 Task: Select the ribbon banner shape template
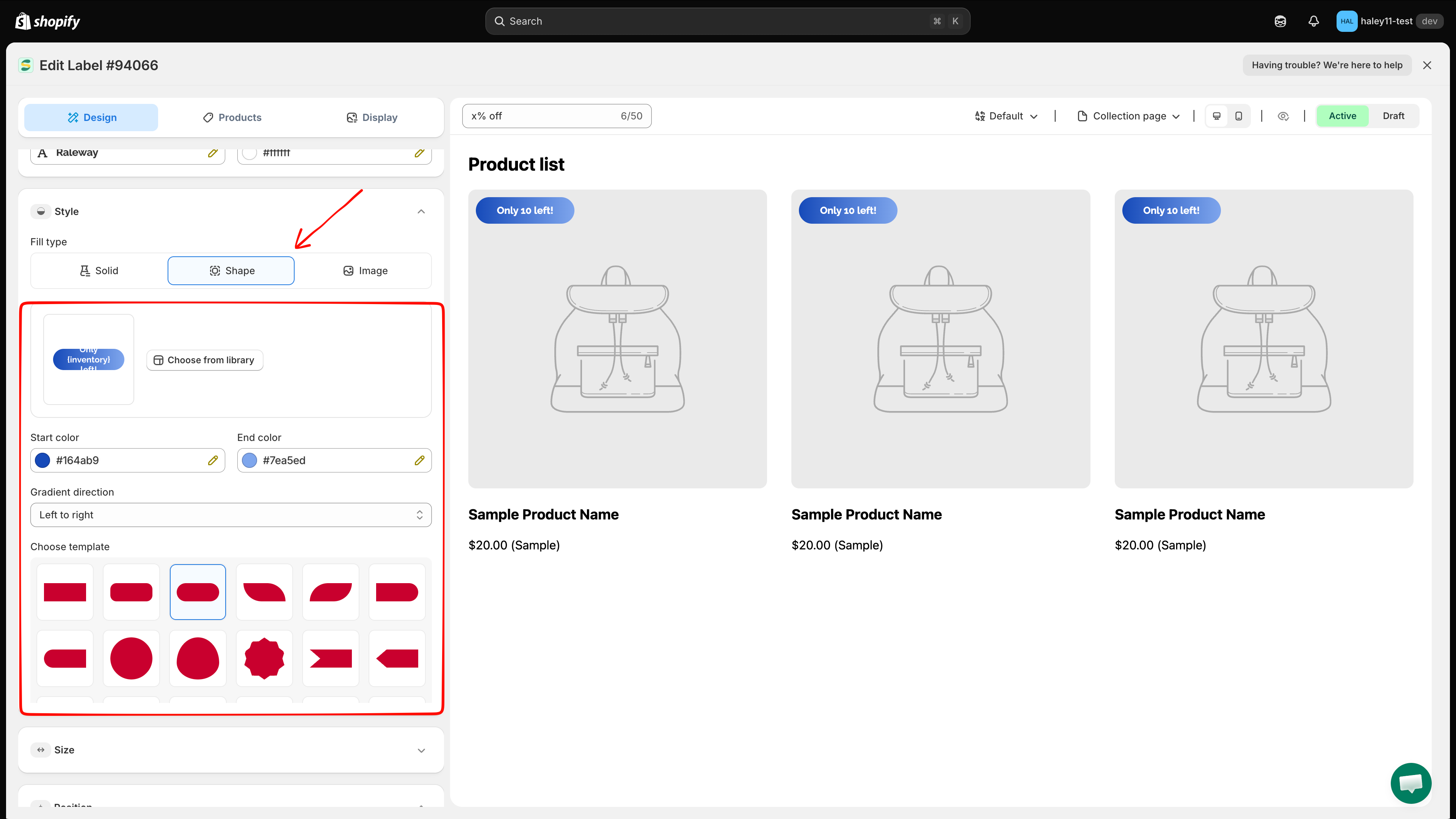point(331,658)
